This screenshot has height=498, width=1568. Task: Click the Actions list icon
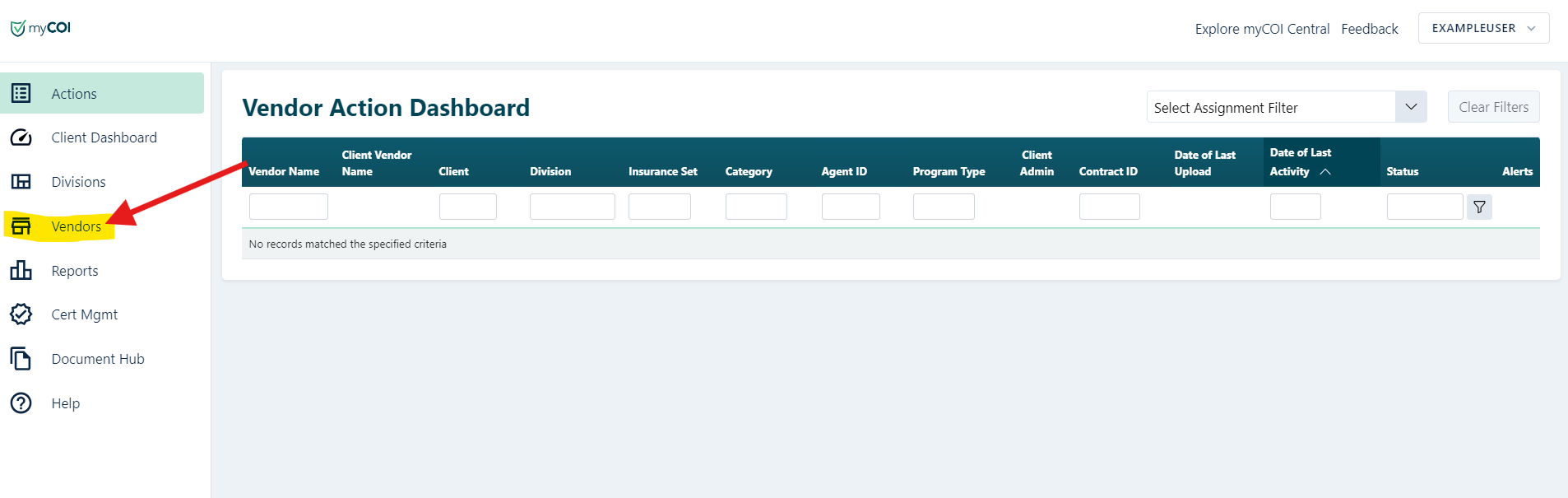[x=21, y=93]
